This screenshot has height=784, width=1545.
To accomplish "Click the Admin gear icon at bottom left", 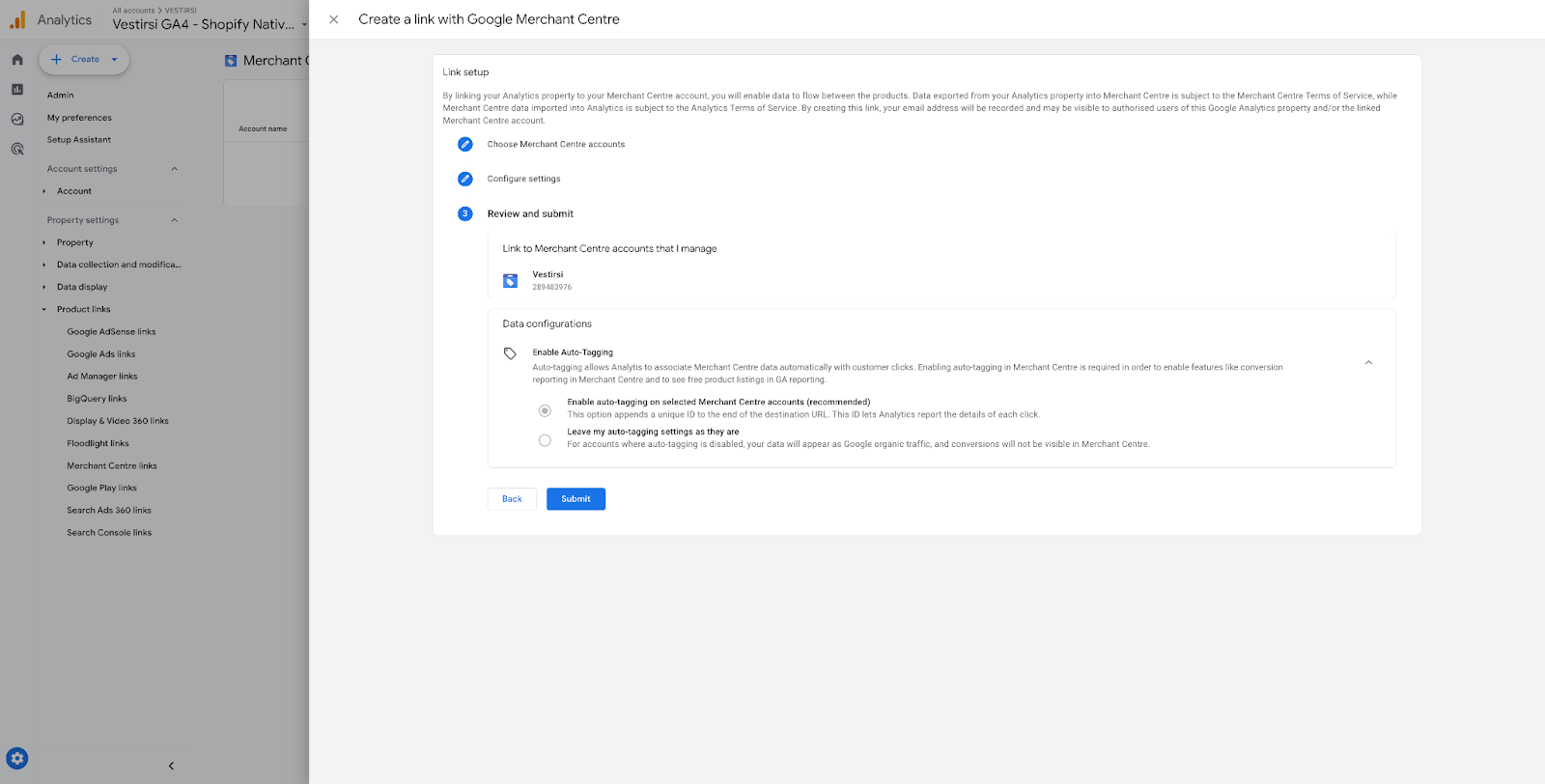I will point(17,758).
